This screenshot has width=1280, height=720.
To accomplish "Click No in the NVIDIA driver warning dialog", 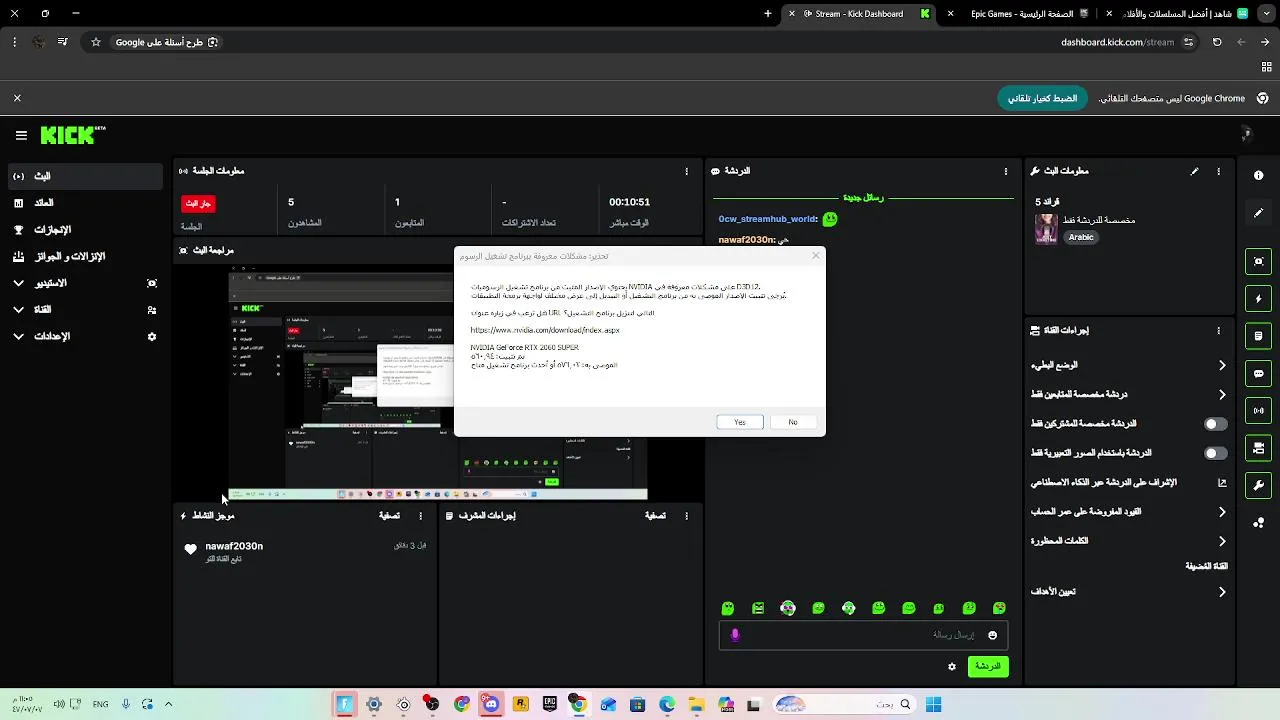I will click(793, 422).
